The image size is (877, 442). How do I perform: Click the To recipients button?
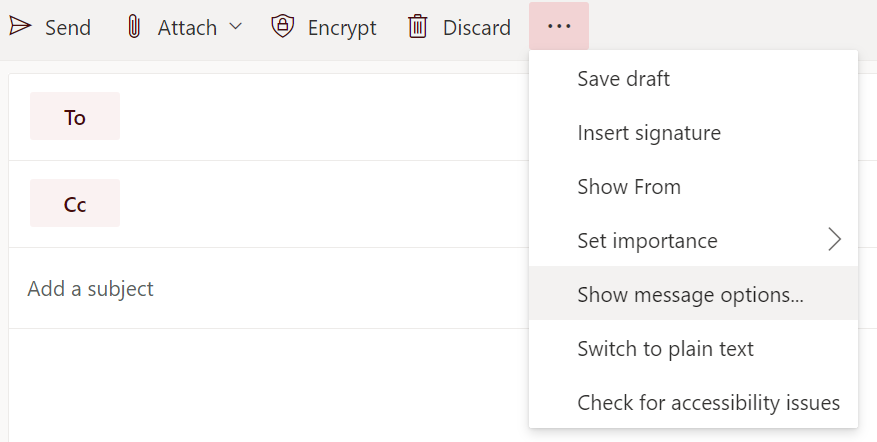(x=75, y=116)
